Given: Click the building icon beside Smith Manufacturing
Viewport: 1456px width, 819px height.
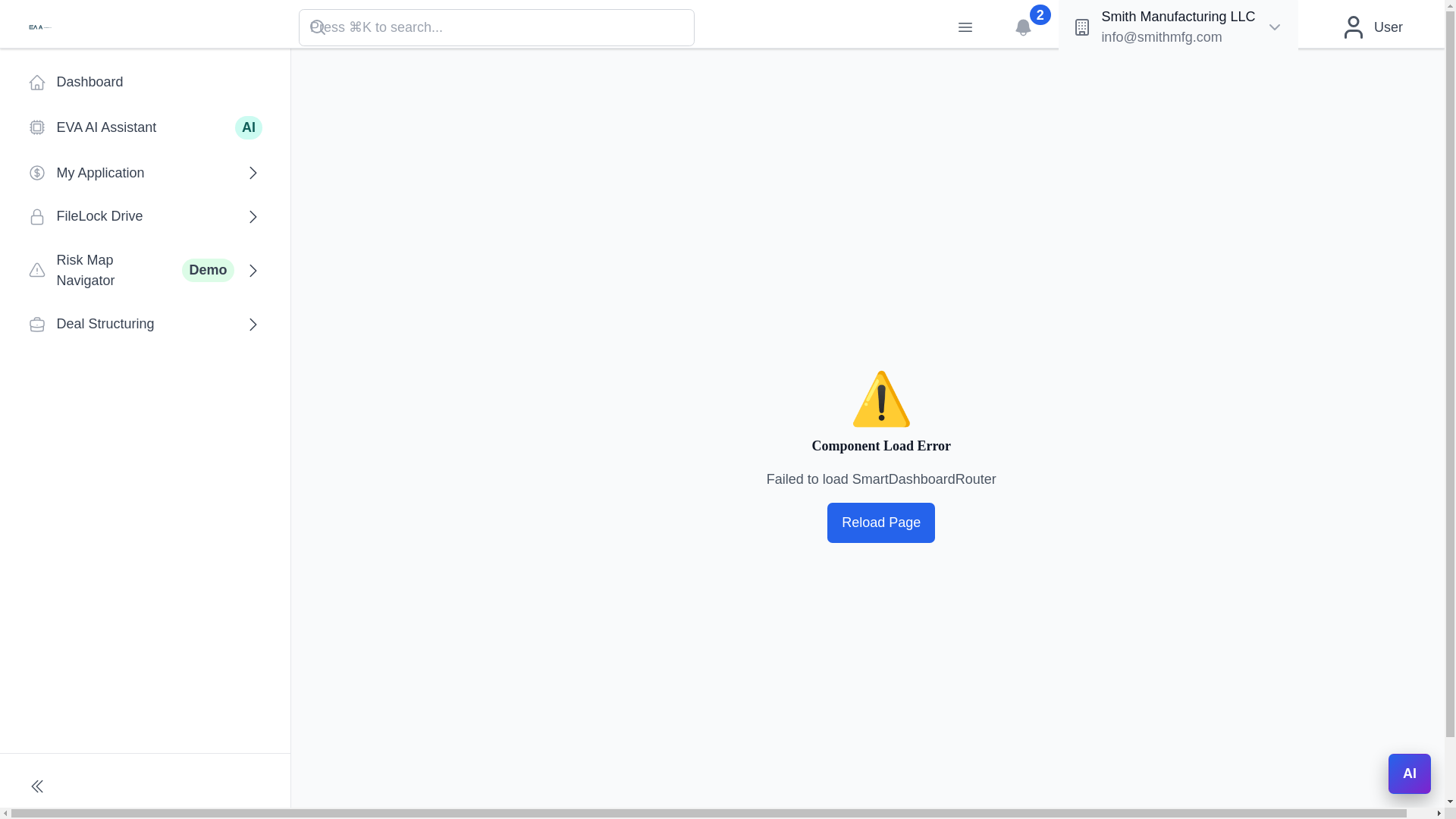Looking at the screenshot, I should [x=1082, y=27].
